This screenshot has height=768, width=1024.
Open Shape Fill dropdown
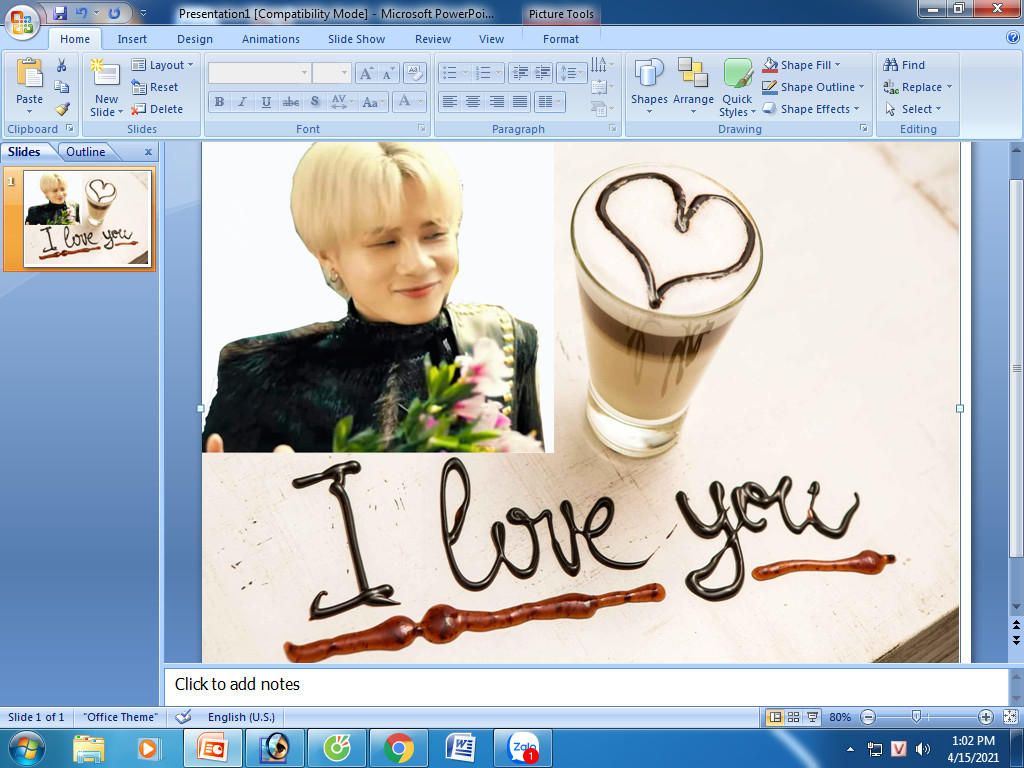[x=801, y=65]
